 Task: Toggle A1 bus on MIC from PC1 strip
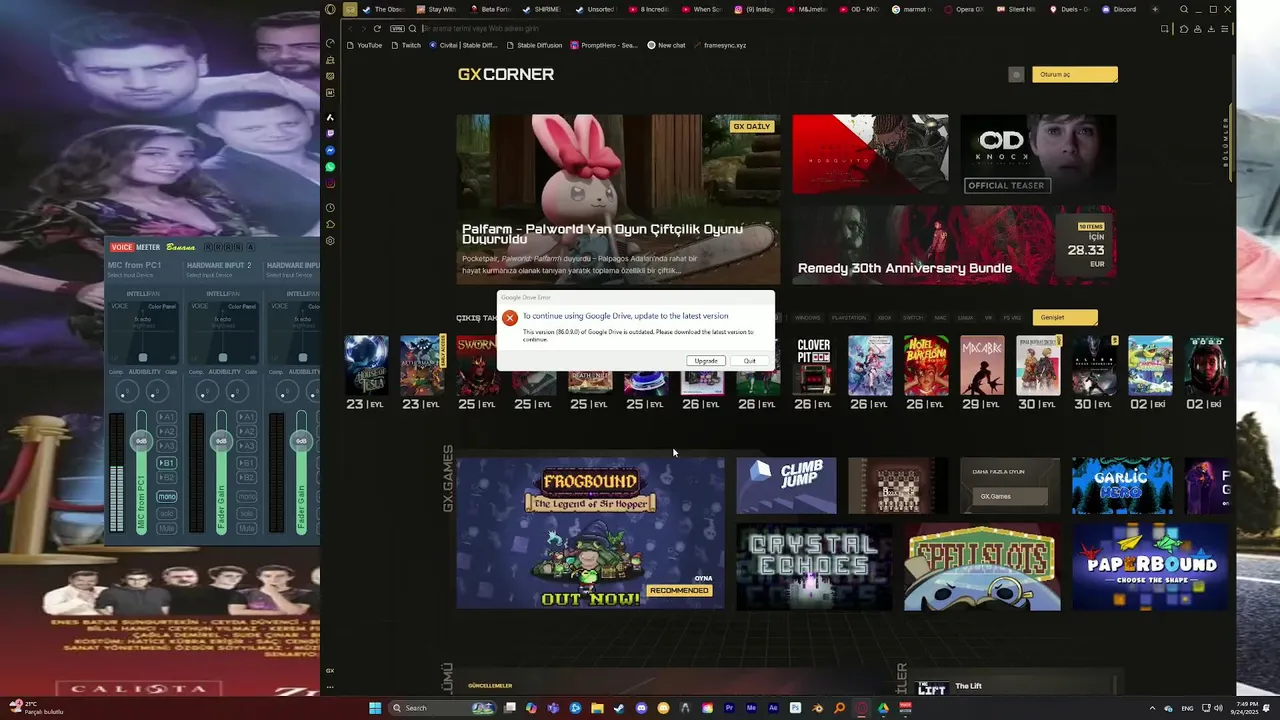167,417
